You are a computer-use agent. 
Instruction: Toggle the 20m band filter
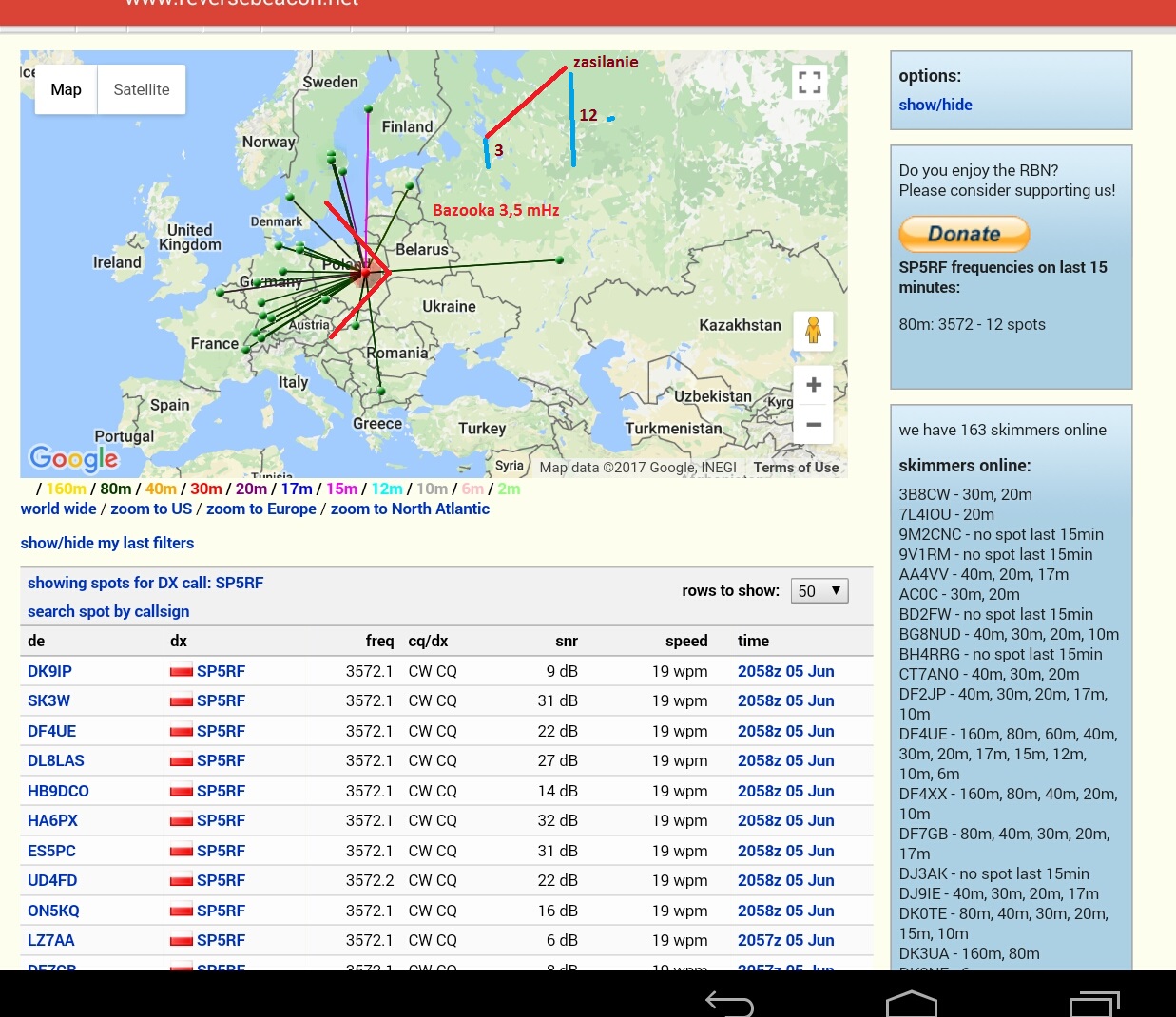click(251, 489)
